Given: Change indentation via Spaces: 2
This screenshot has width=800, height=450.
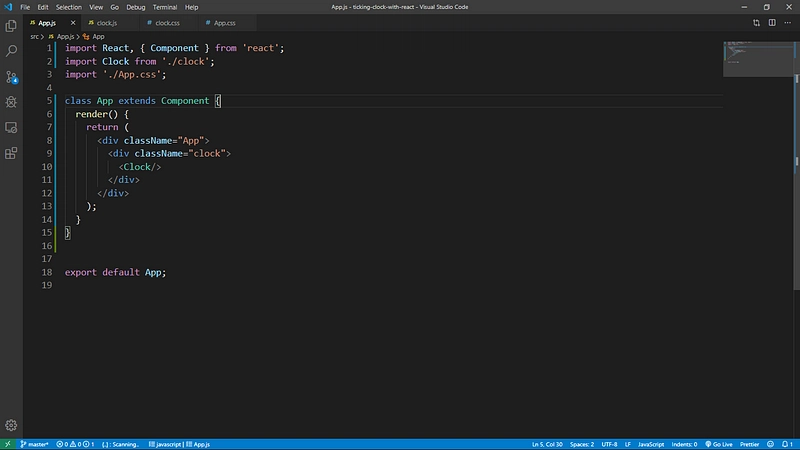Looking at the screenshot, I should 582,444.
